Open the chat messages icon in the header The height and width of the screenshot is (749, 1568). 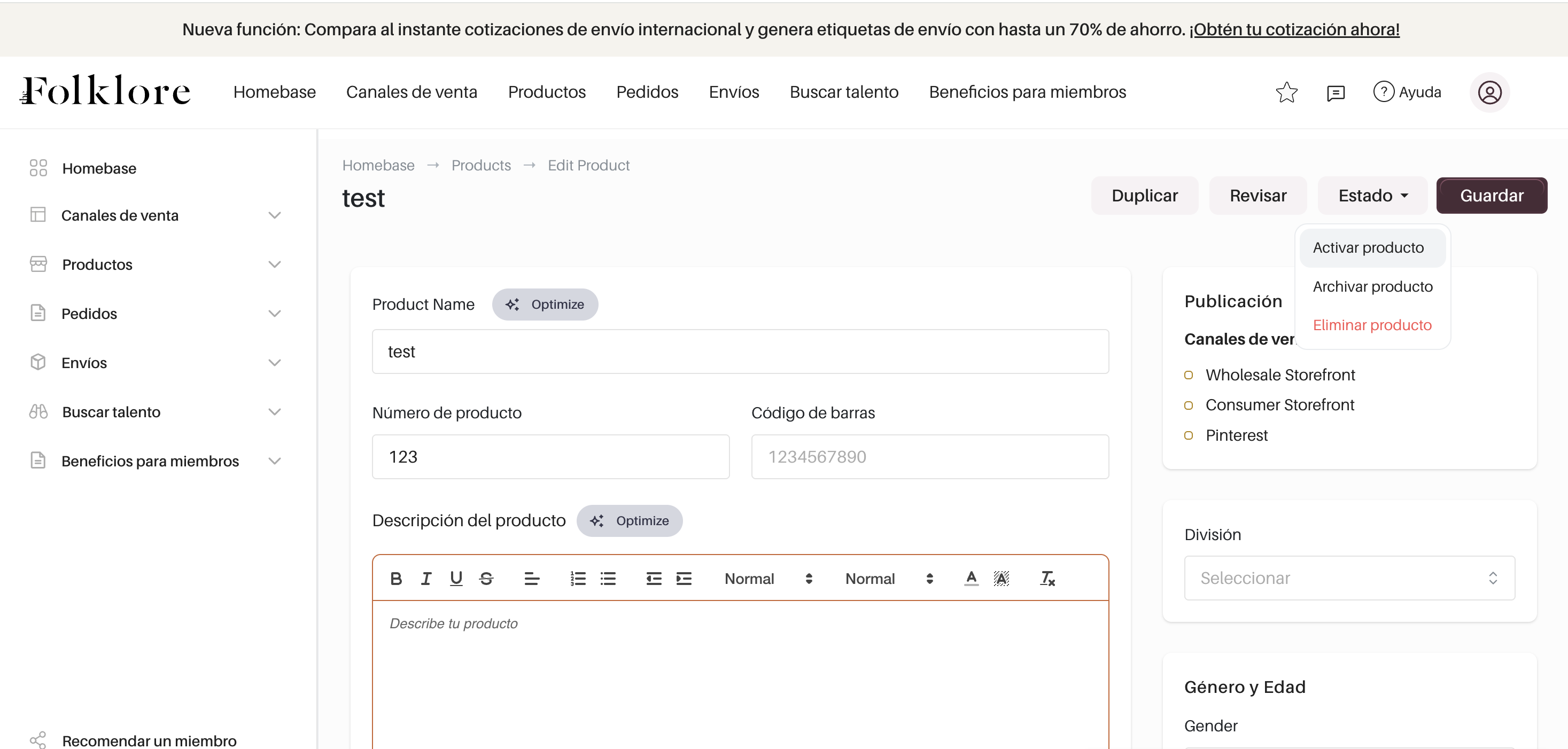[x=1336, y=92]
